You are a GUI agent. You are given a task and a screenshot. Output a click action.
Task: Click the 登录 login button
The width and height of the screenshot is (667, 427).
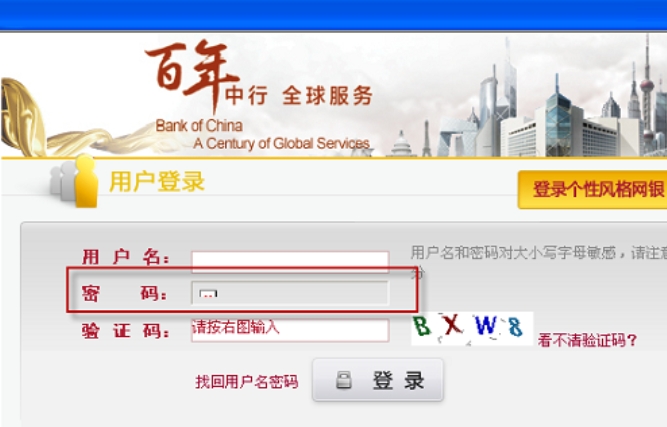pos(378,380)
